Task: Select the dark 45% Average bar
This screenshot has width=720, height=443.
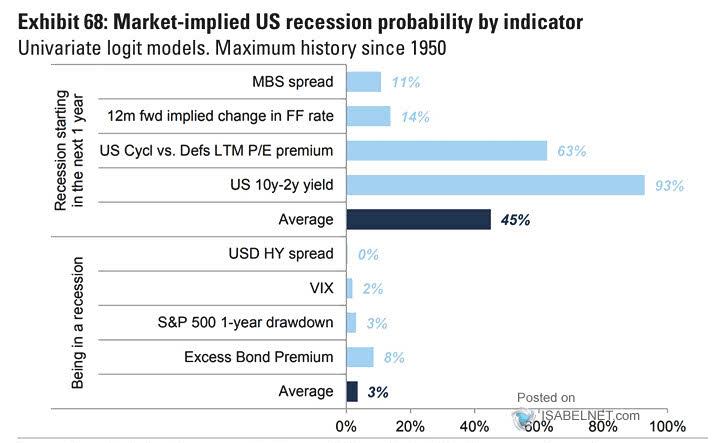Action: tap(418, 219)
